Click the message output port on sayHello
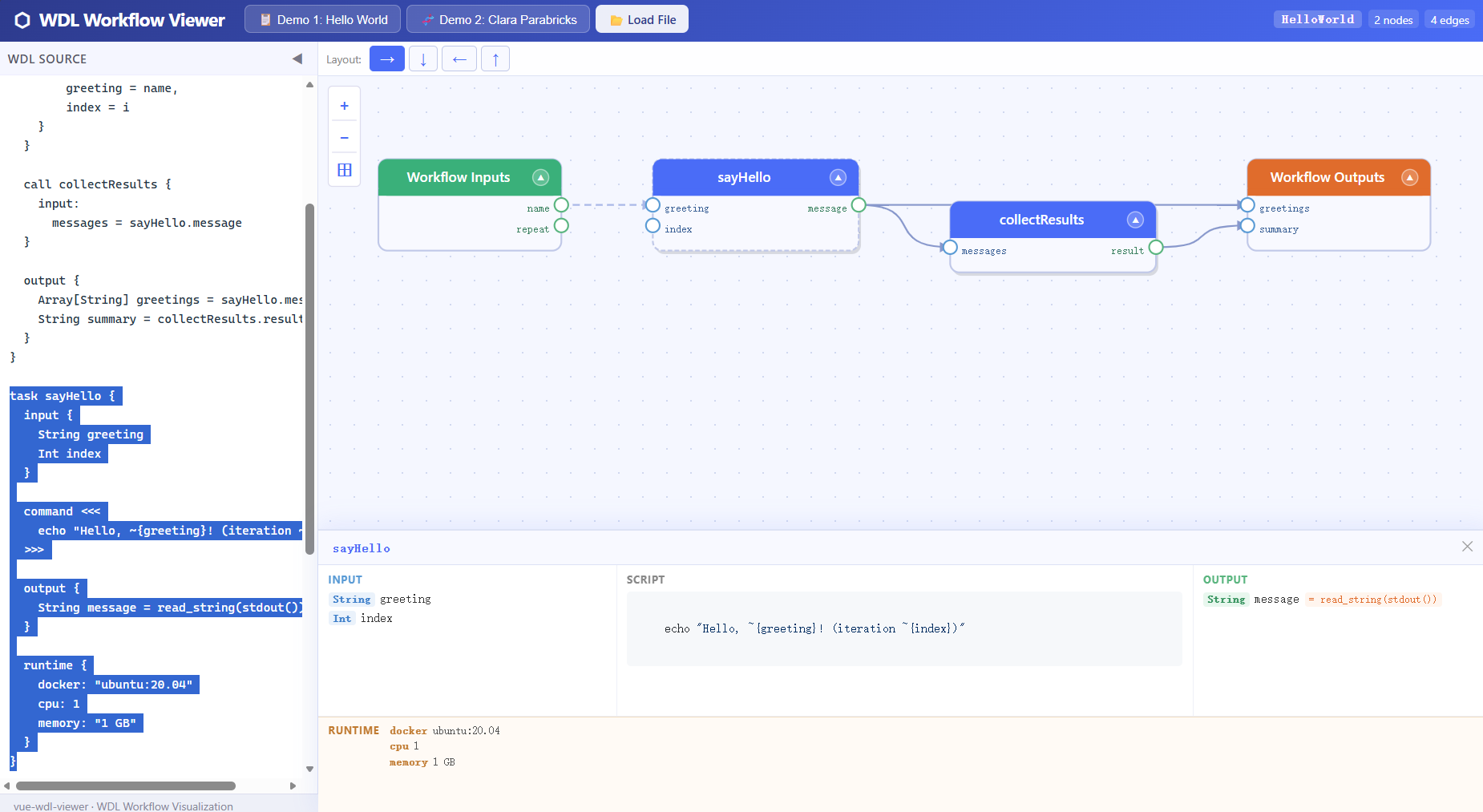The height and width of the screenshot is (812, 1483). (x=859, y=205)
